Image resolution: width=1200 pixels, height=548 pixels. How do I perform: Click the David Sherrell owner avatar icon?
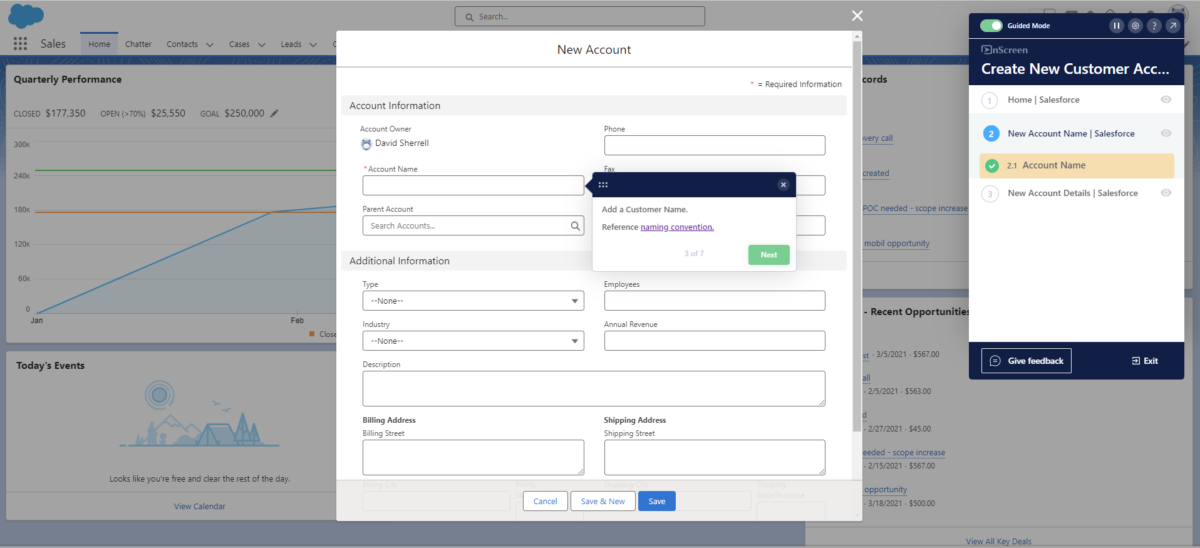[x=366, y=144]
